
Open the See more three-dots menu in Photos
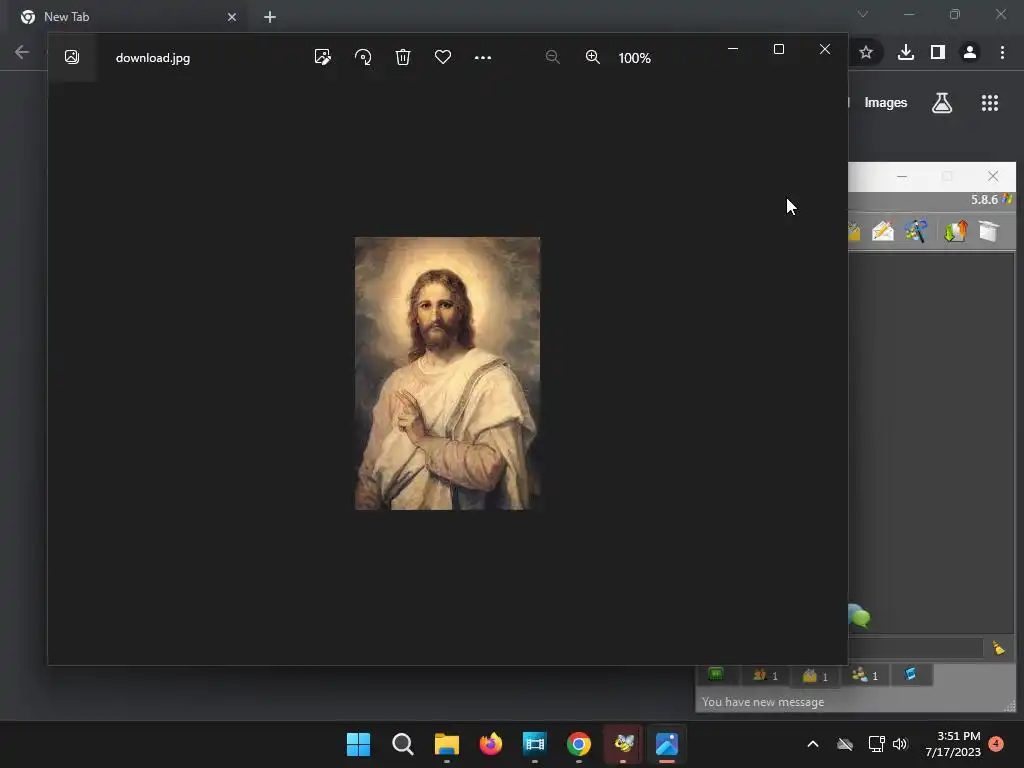point(483,57)
